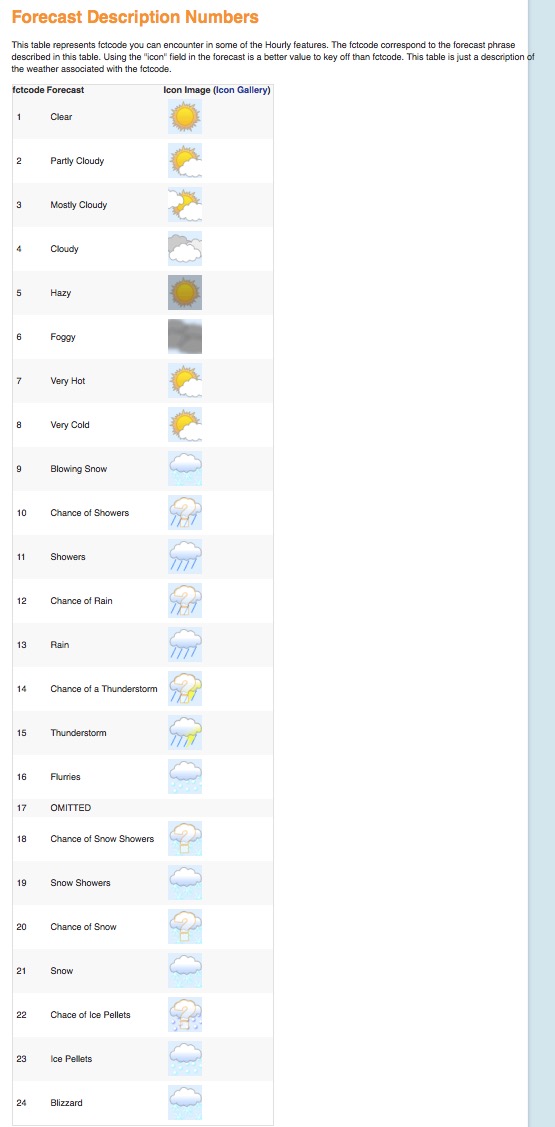Click the Flurries icon image

click(185, 776)
